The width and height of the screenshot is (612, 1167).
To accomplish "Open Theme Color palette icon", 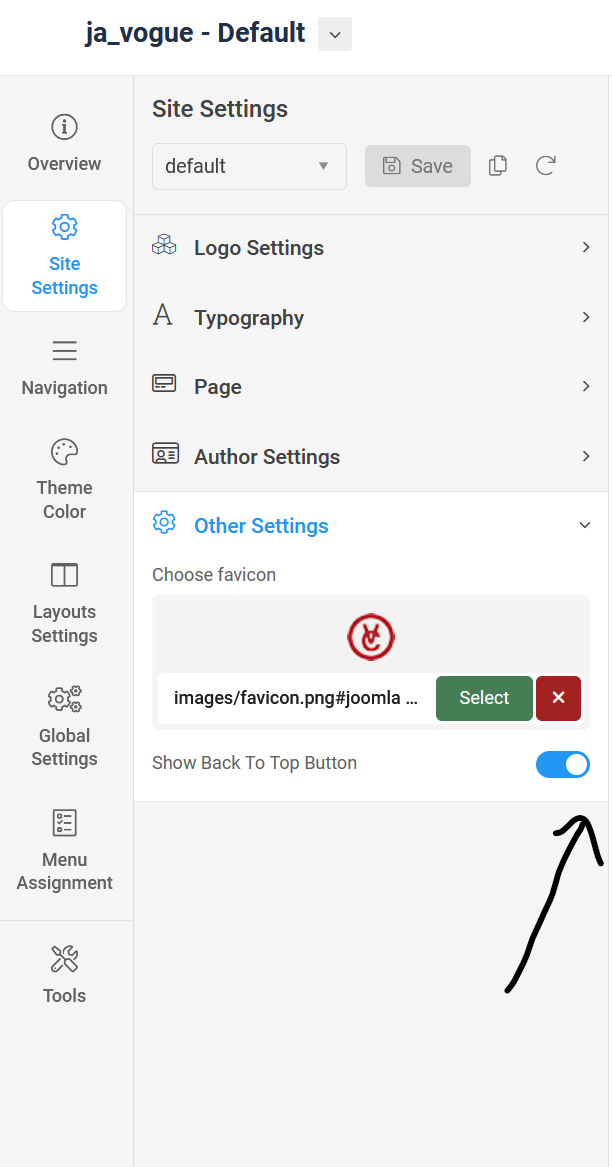I will [x=65, y=451].
